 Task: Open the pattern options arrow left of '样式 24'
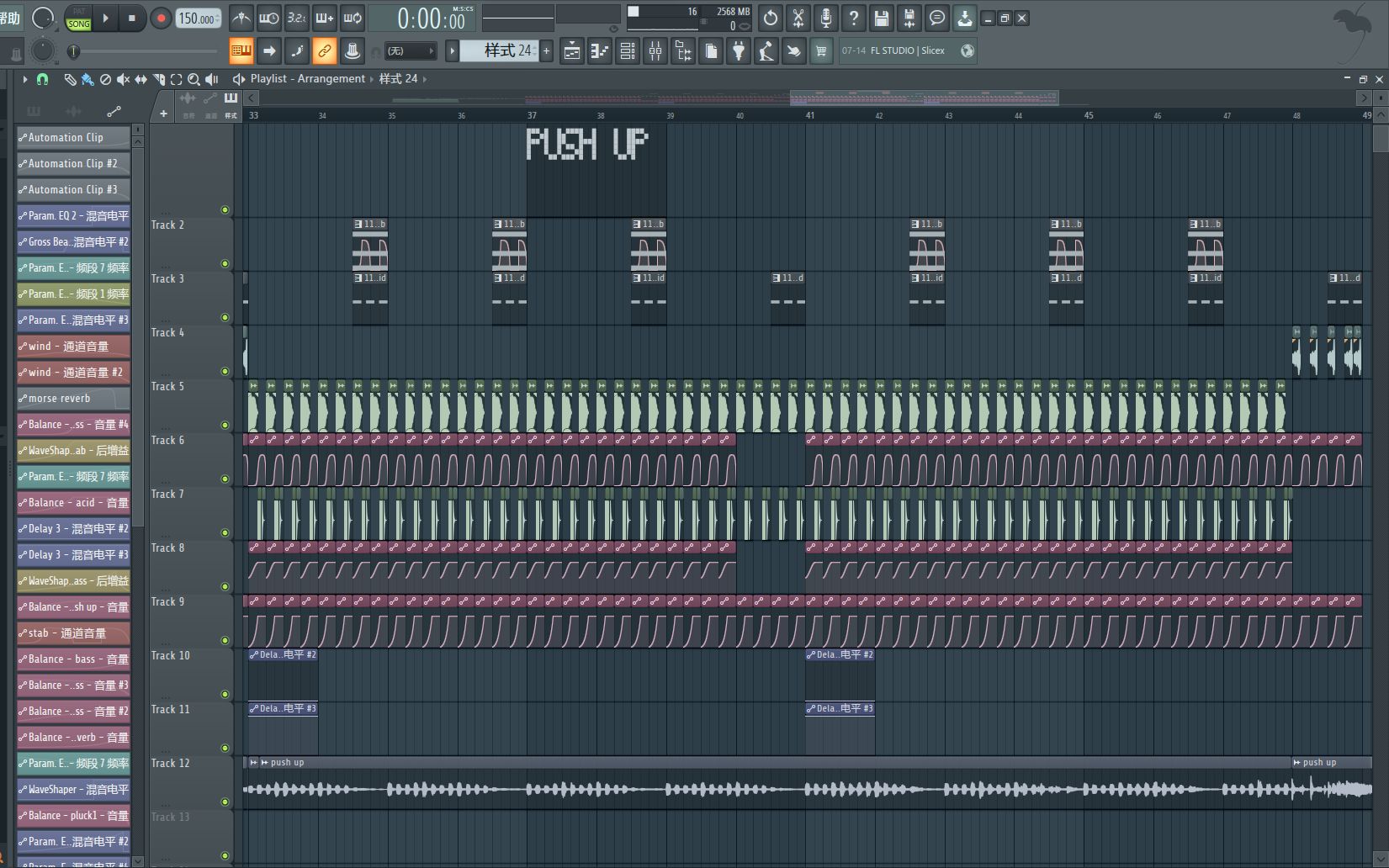[452, 51]
